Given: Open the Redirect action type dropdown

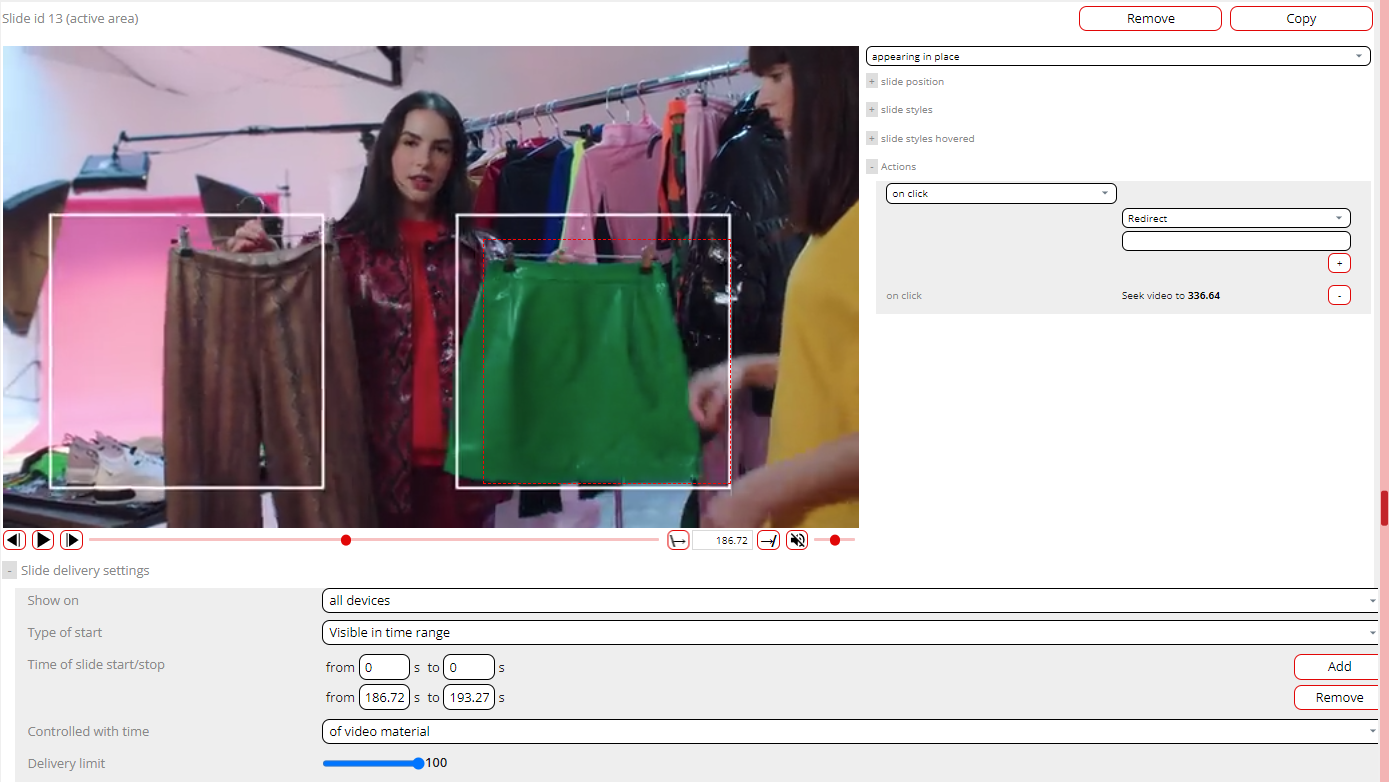Looking at the screenshot, I should tap(1236, 218).
